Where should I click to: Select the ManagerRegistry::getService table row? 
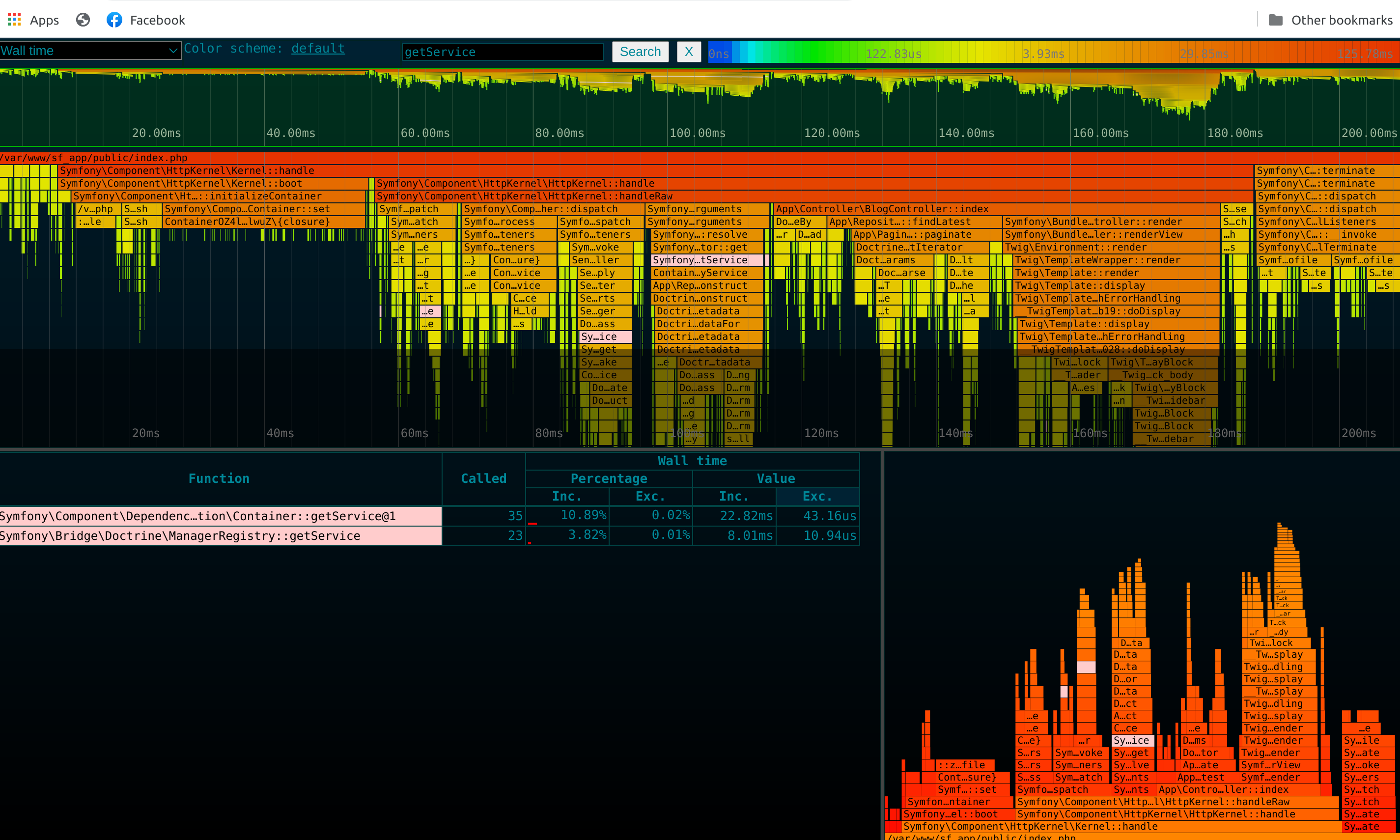(x=220, y=535)
